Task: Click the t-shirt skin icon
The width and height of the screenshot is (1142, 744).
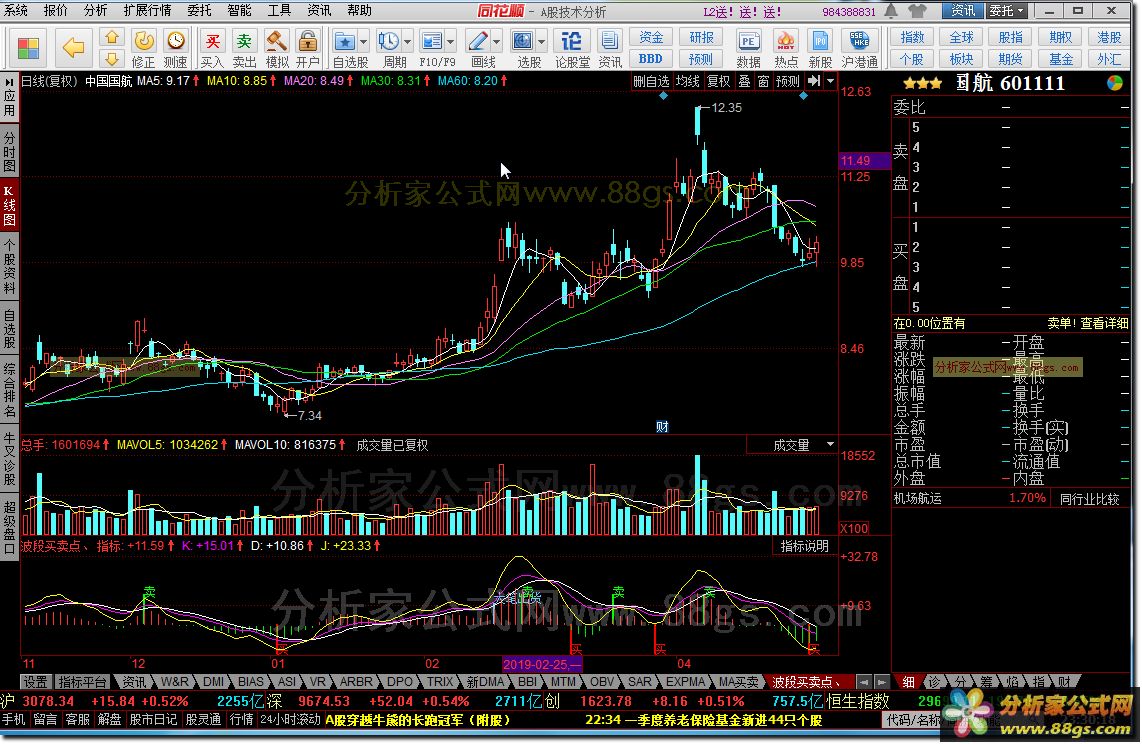Action: (918, 11)
